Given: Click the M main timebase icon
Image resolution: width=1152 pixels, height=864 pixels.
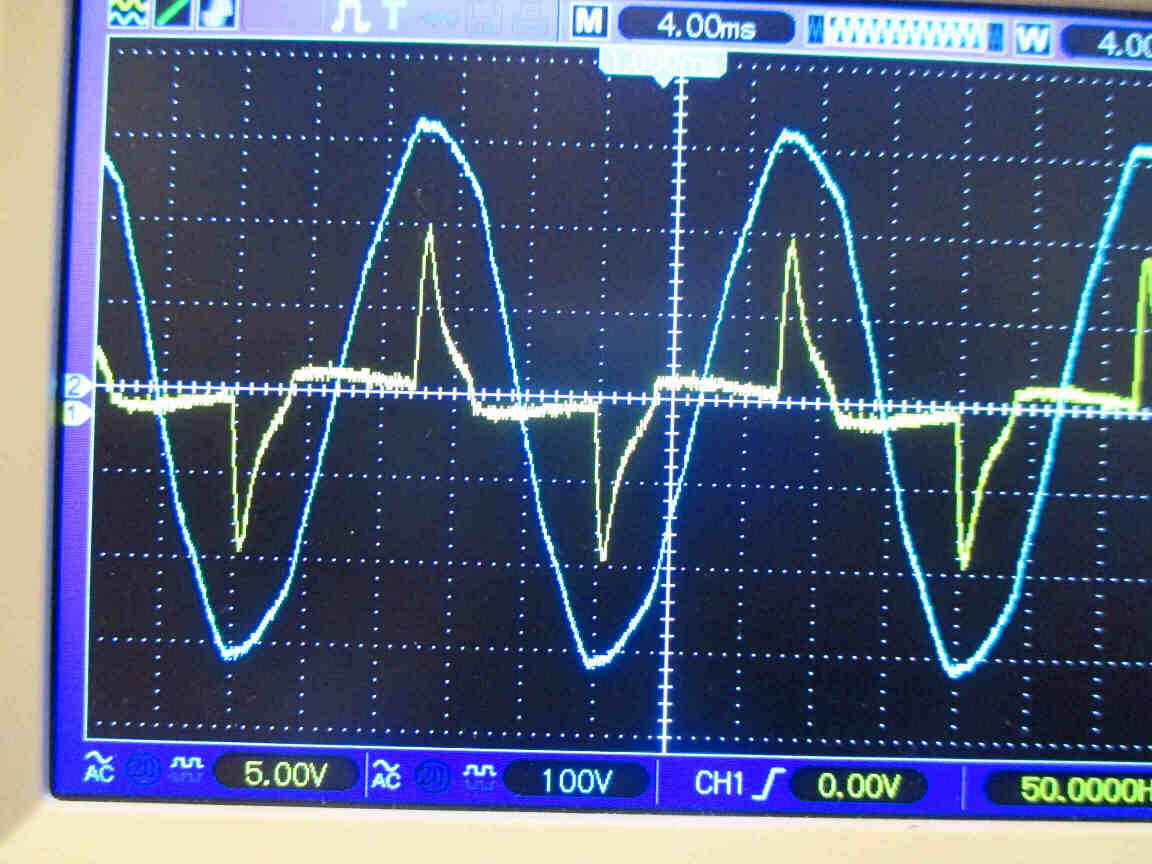Looking at the screenshot, I should (x=589, y=22).
